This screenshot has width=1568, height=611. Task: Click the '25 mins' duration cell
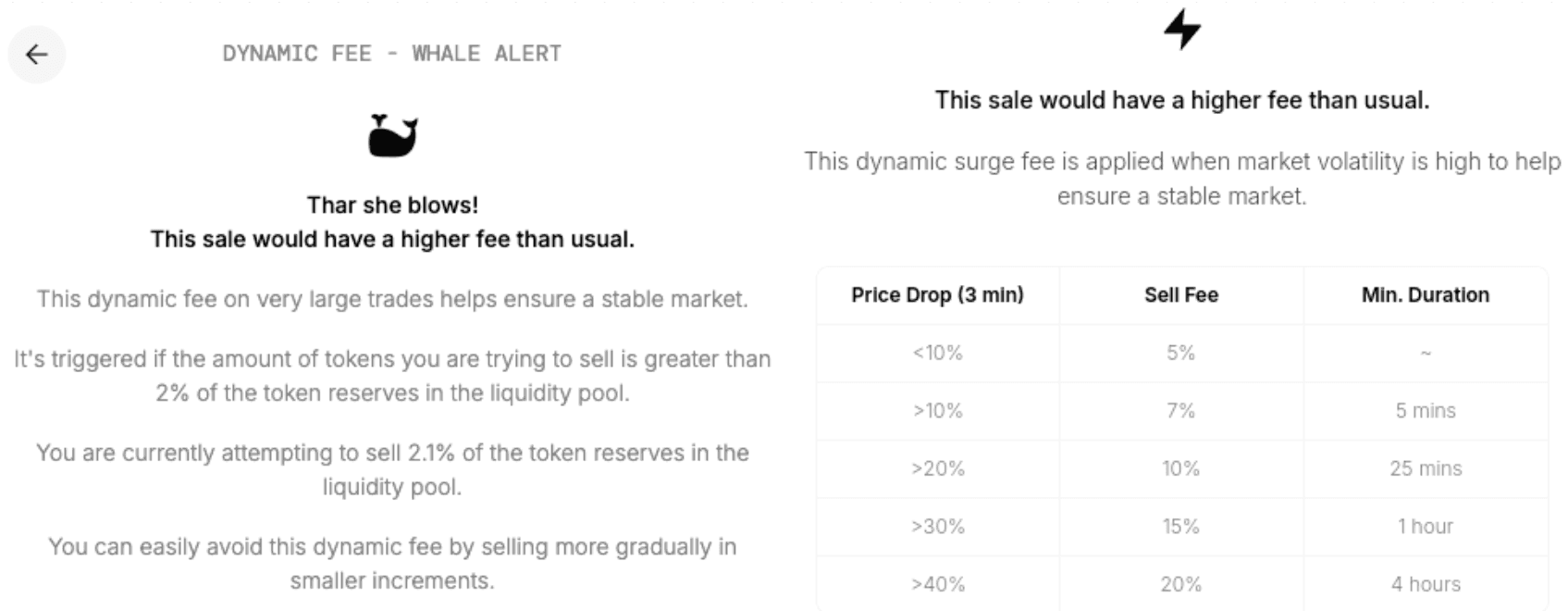pos(1425,468)
